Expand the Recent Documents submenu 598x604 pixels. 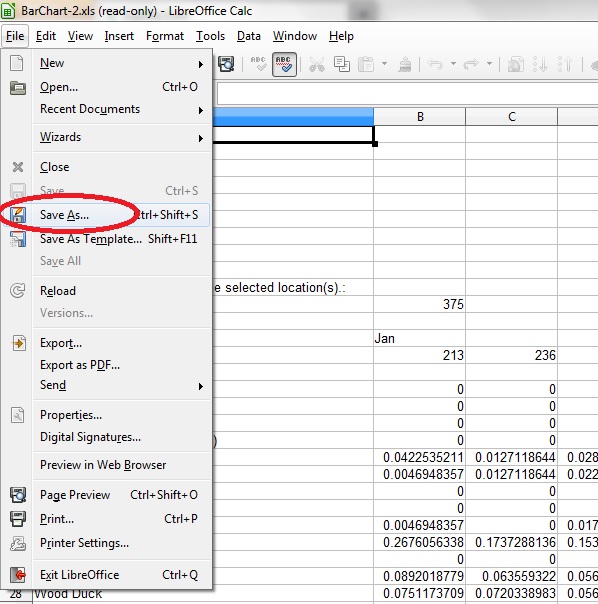201,111
